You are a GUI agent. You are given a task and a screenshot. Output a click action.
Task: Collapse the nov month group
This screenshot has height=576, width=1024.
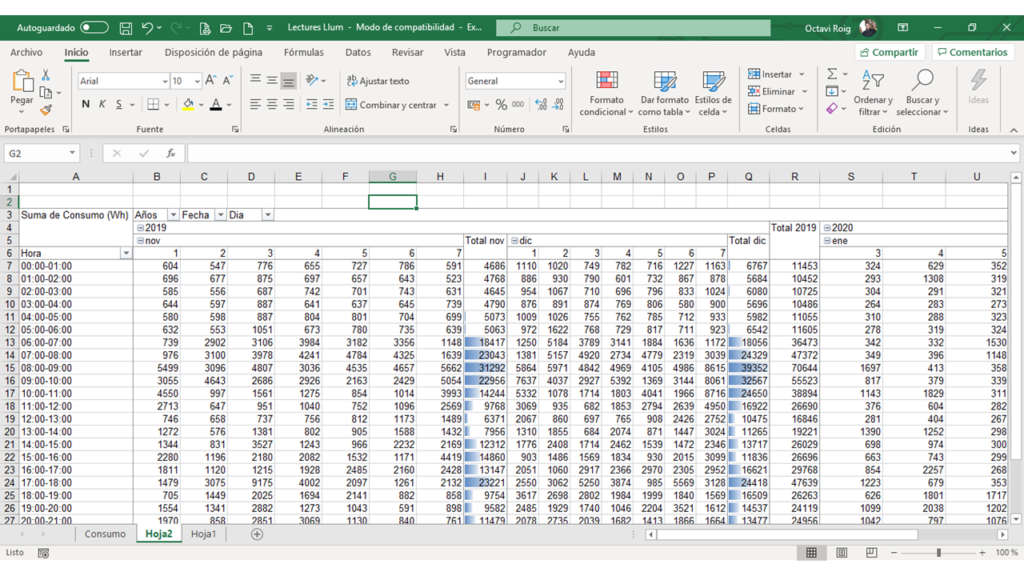[140, 241]
